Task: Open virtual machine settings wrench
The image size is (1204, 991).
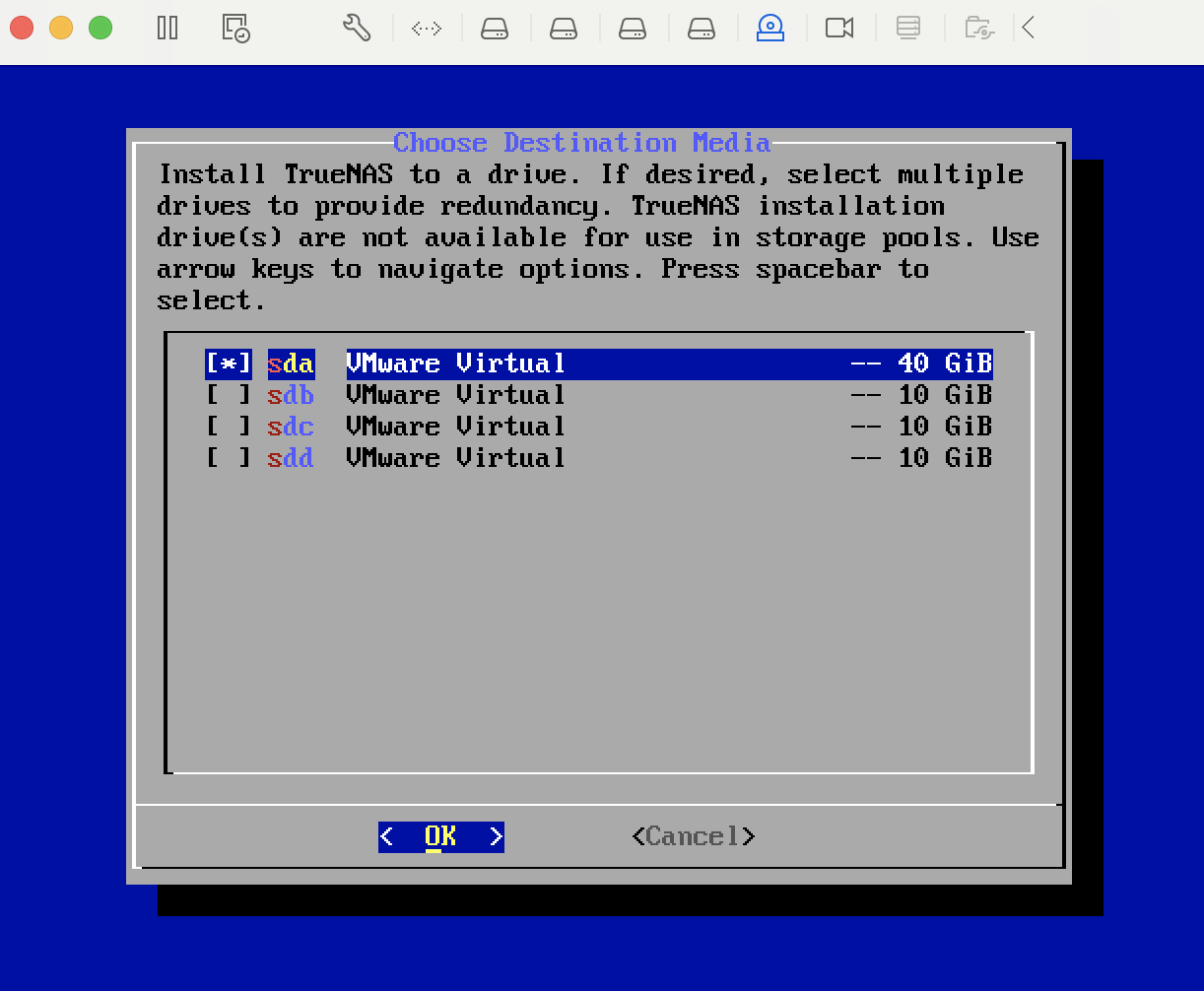Action: point(356,28)
